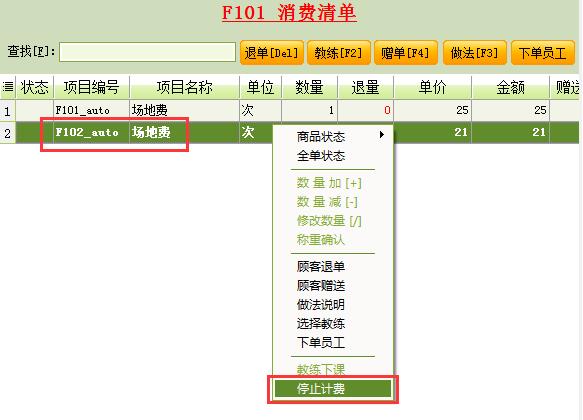Viewport: 583px width, 420px height.
Task: Click 下单员工 in the context menu
Action: click(321, 342)
